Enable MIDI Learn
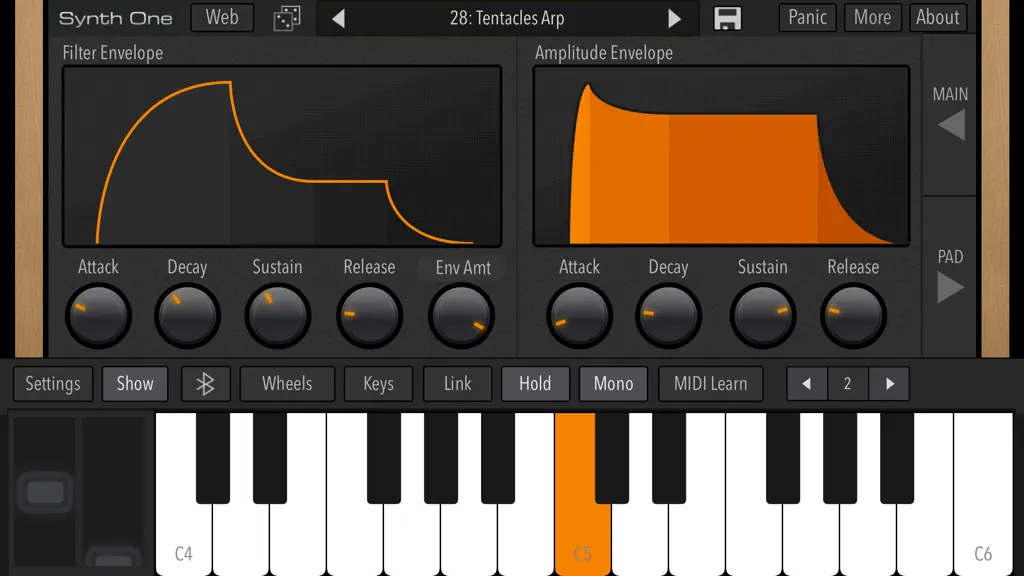Image resolution: width=1024 pixels, height=576 pixels. (711, 384)
